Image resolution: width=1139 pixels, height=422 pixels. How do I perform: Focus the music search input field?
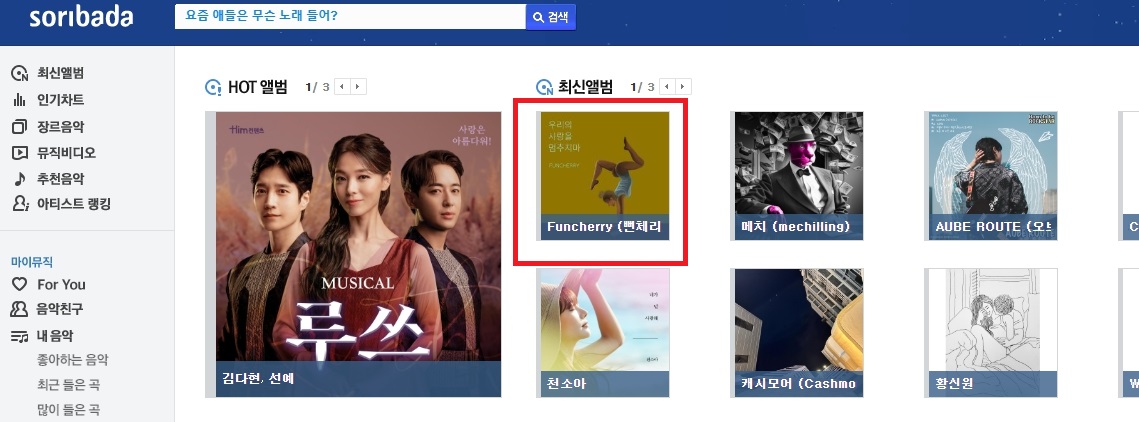pos(350,17)
